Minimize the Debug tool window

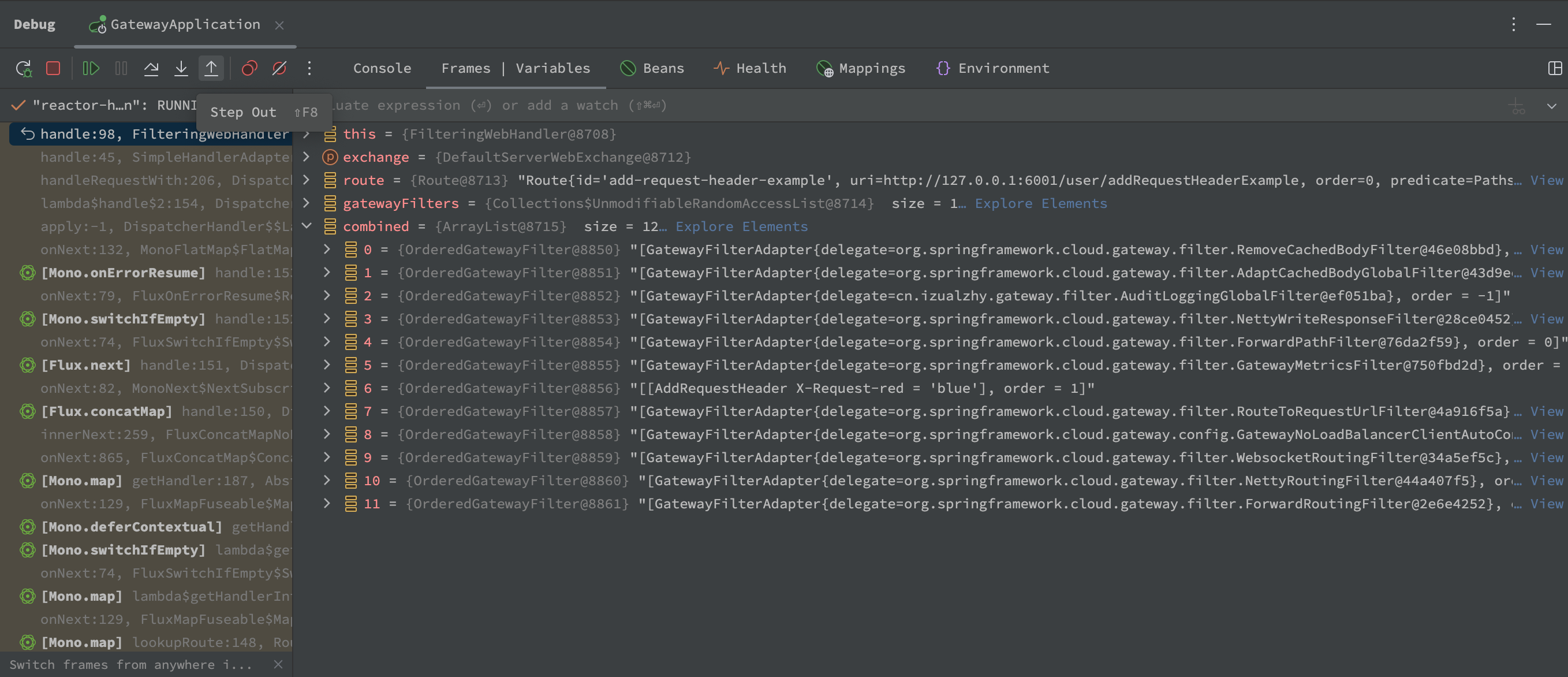pyautogui.click(x=1543, y=24)
